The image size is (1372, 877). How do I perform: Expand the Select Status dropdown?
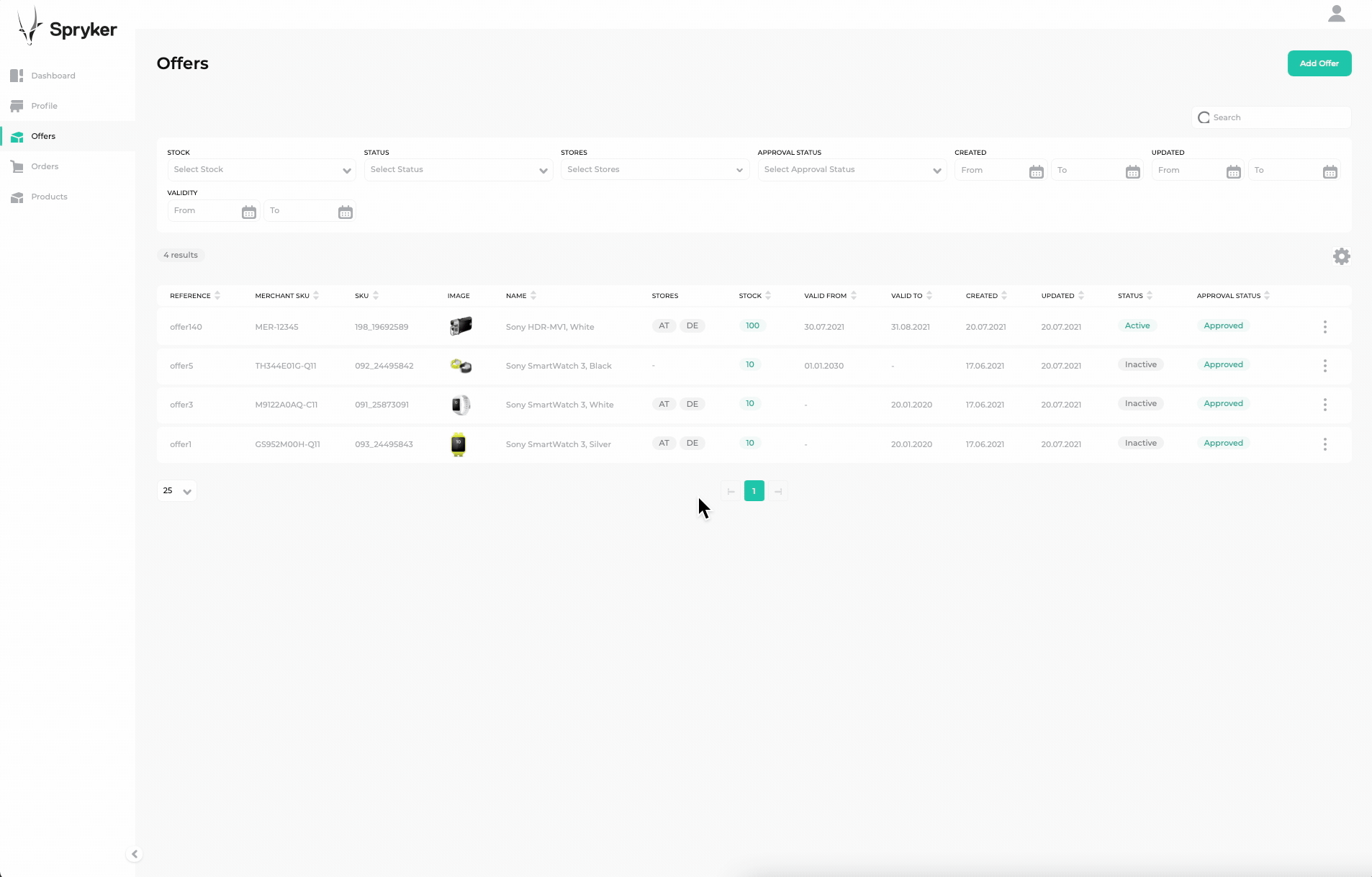[458, 170]
